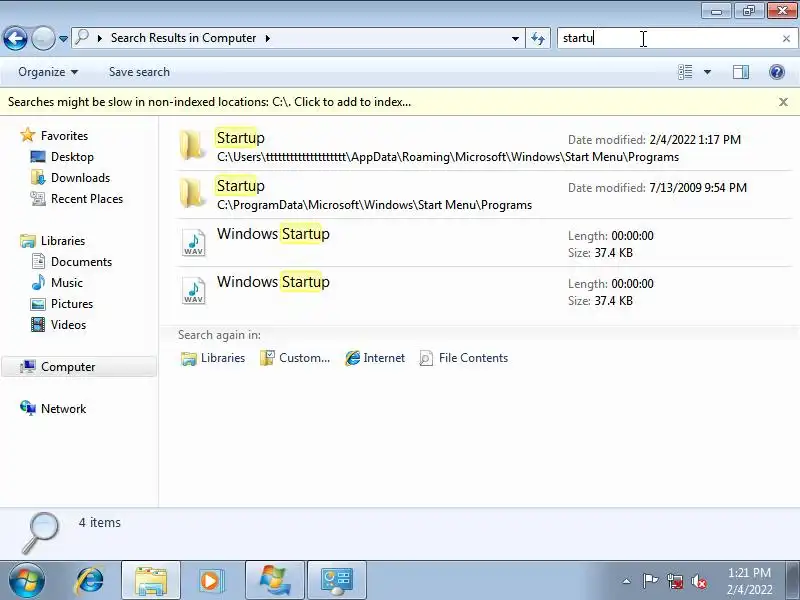800x600 pixels.
Task: Click the Favorites star icon
Action: tap(28, 135)
